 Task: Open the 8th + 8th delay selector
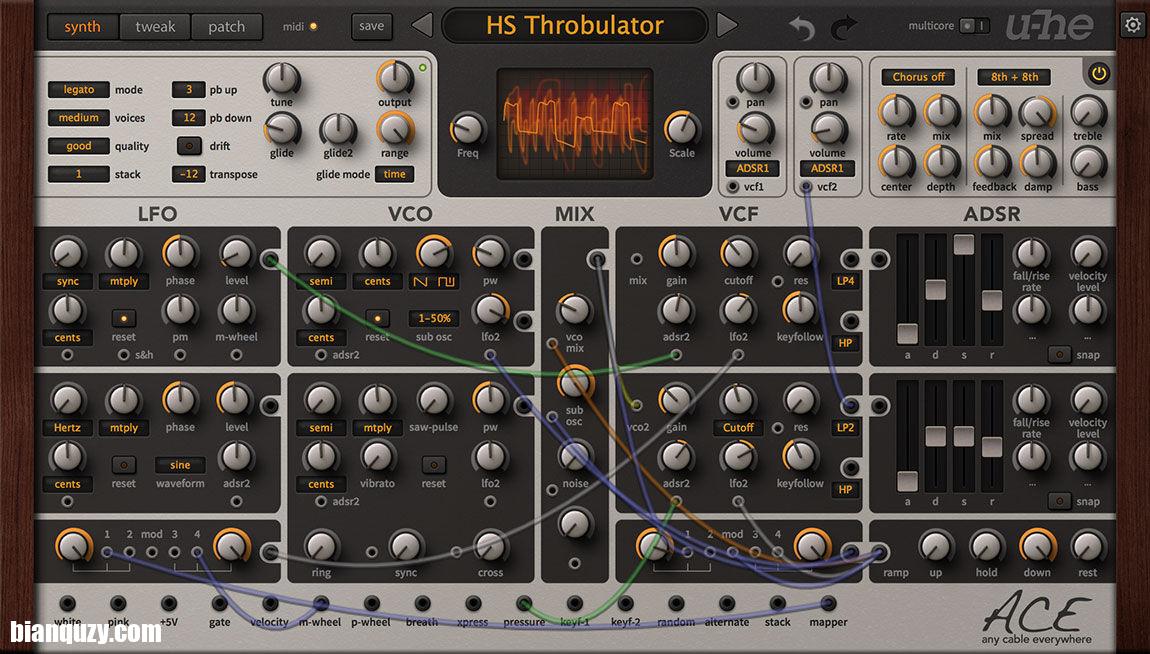(1014, 77)
